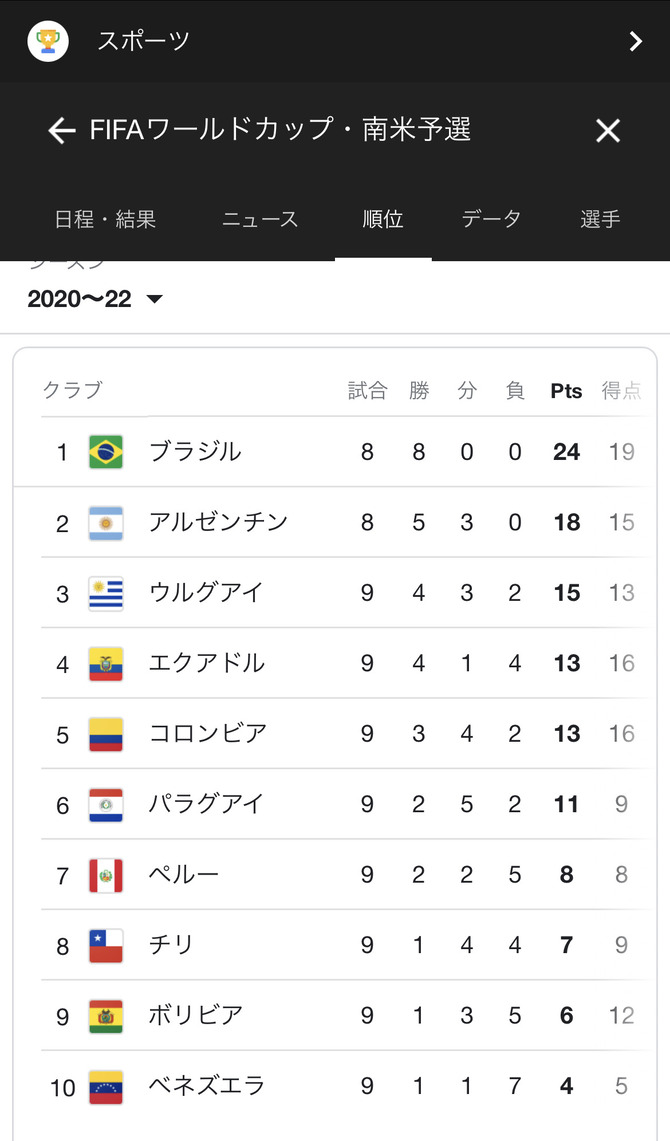Open the データ tab

point(491,219)
